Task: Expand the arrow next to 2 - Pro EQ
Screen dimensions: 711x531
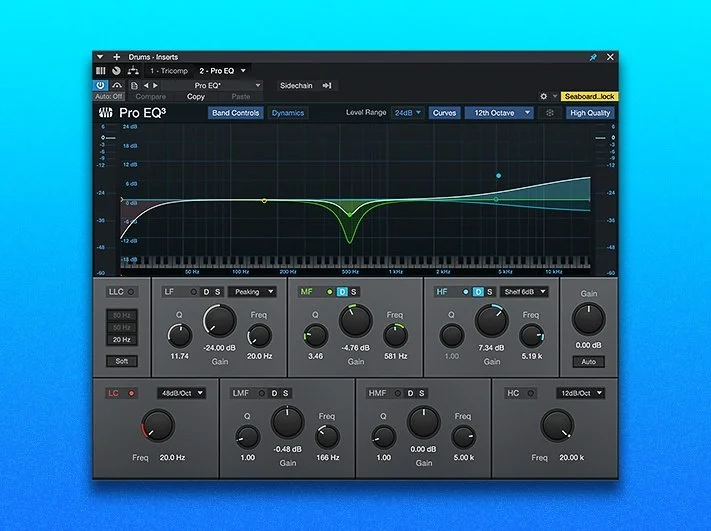Action: click(x=243, y=71)
